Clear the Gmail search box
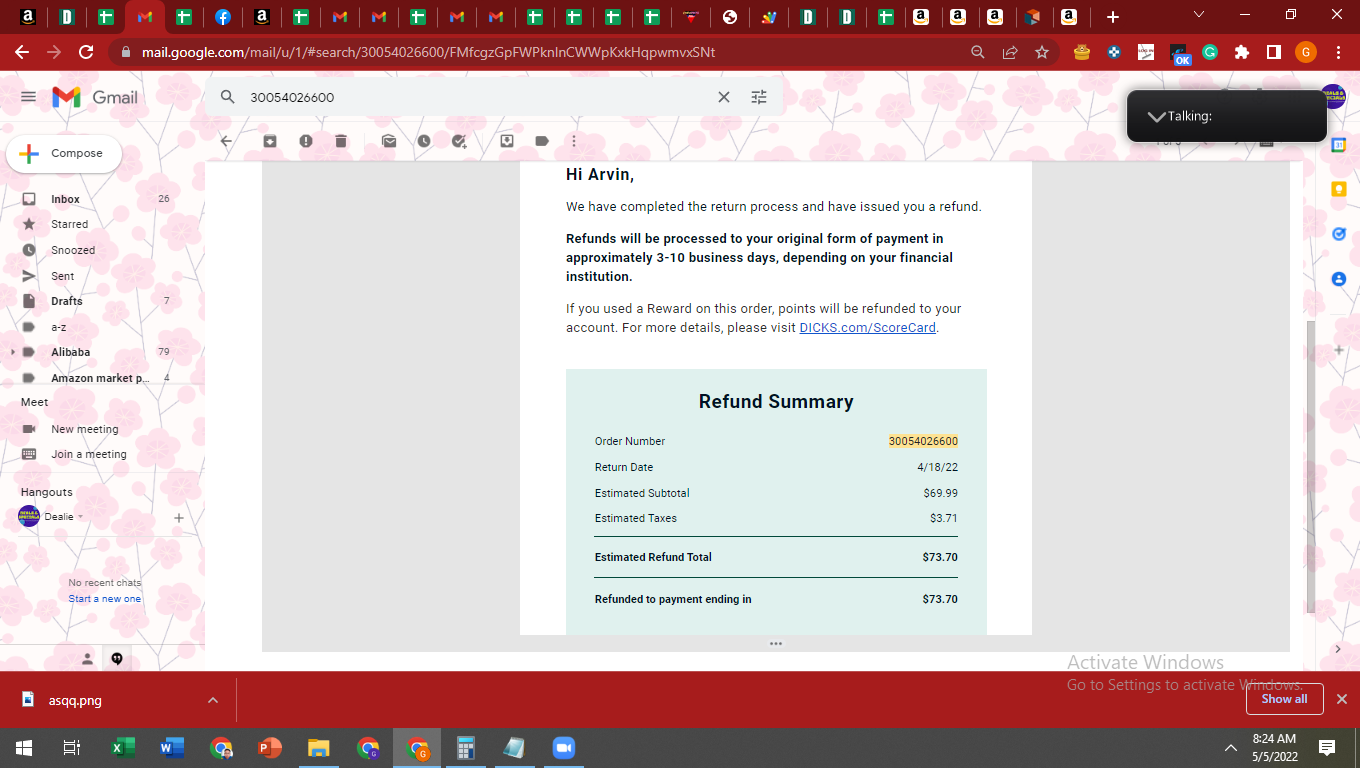The width and height of the screenshot is (1360, 768). 724,97
